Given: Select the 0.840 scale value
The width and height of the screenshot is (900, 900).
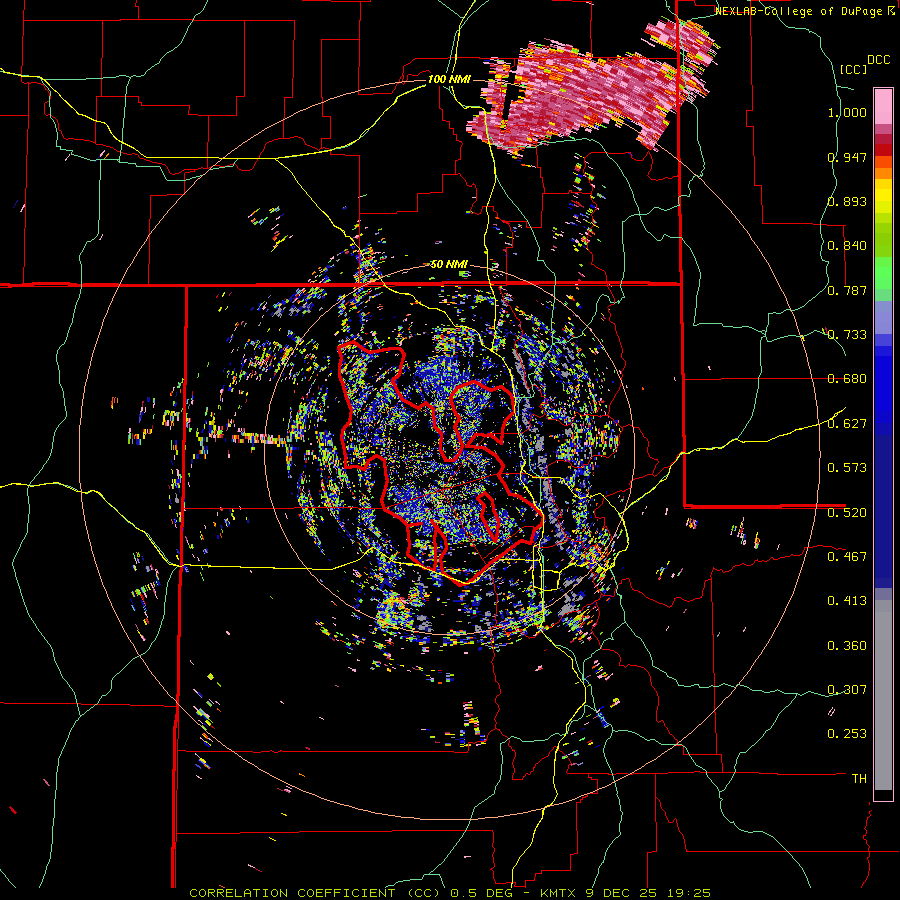Looking at the screenshot, I should click(847, 246).
